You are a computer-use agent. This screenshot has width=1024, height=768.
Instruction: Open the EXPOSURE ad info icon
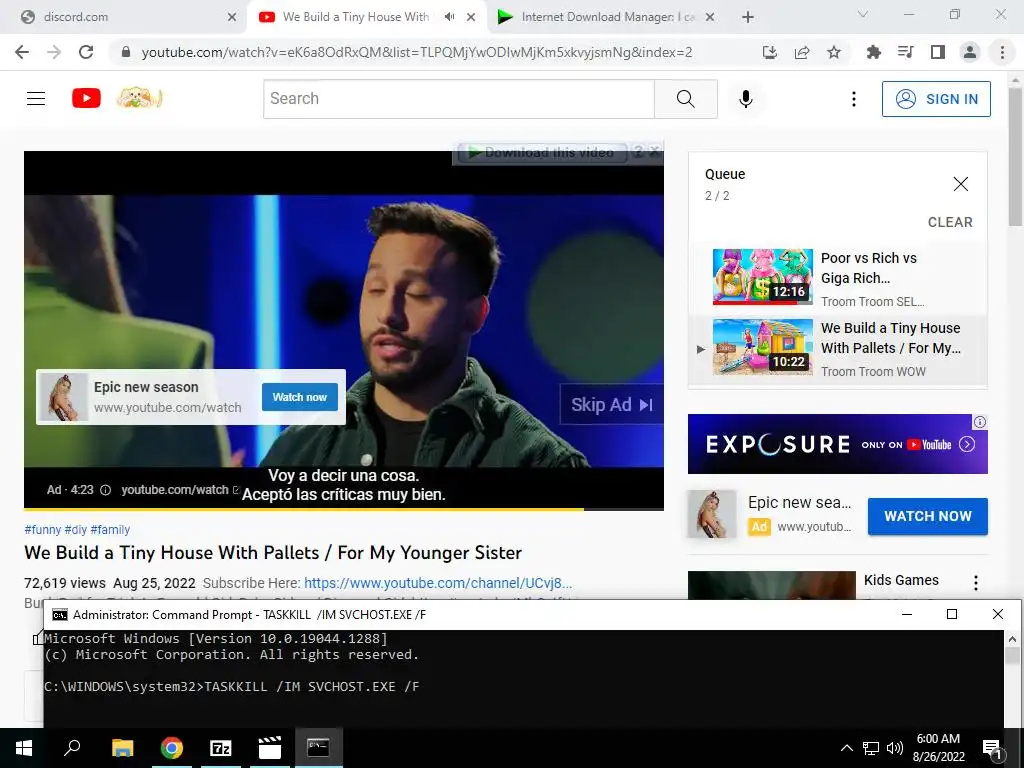point(980,423)
